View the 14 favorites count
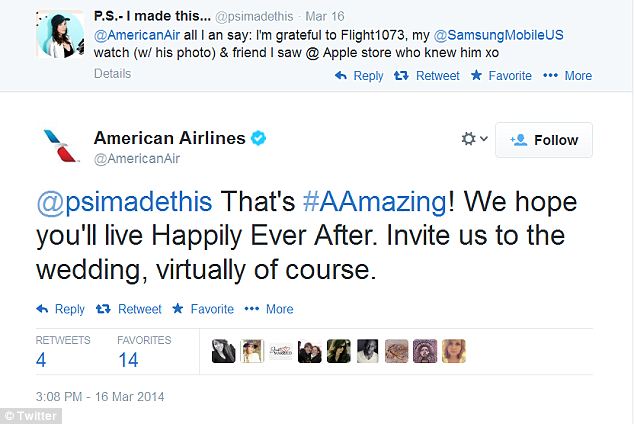 pyautogui.click(x=128, y=359)
